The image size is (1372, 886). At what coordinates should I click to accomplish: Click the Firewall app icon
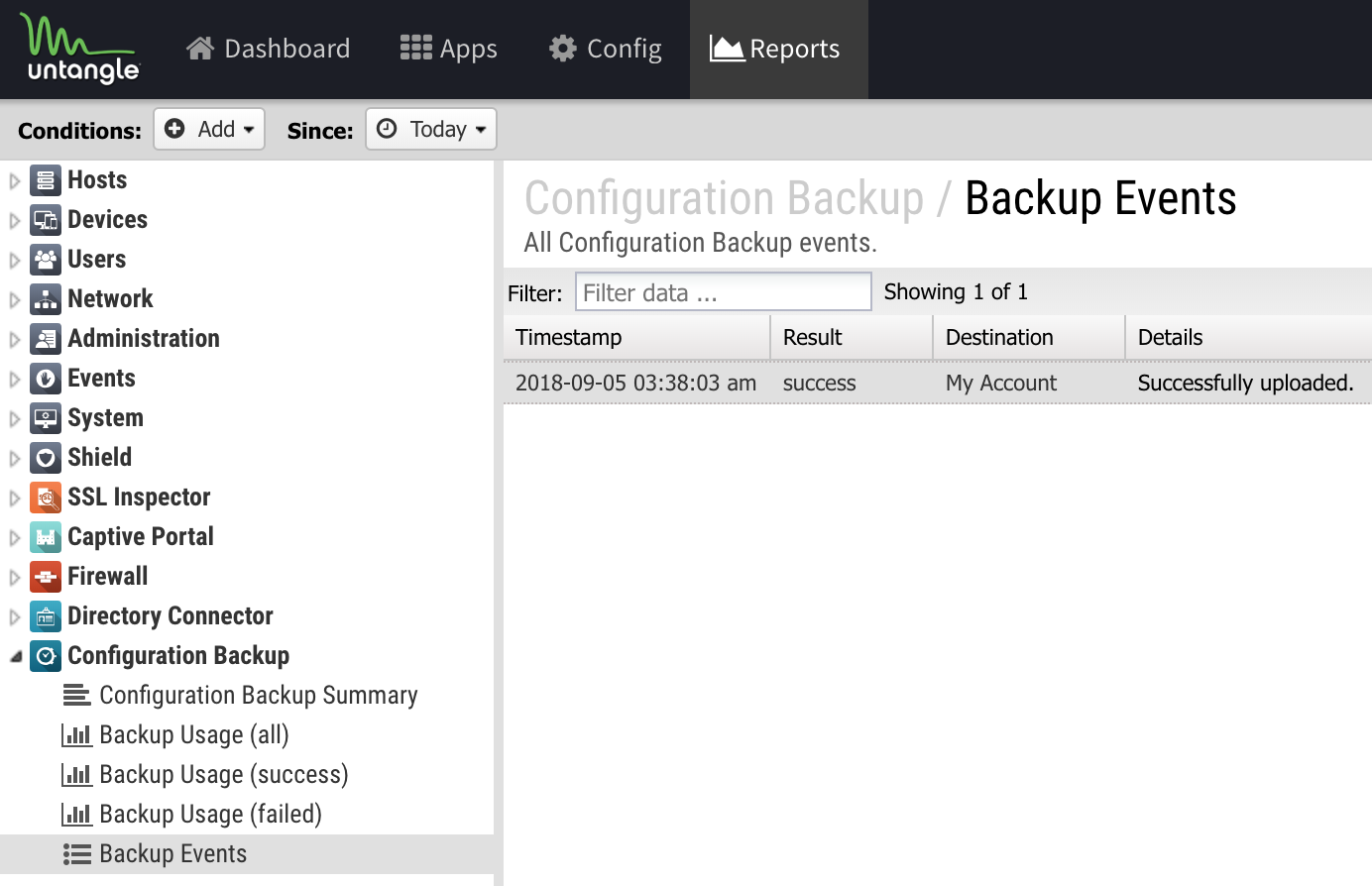(46, 577)
